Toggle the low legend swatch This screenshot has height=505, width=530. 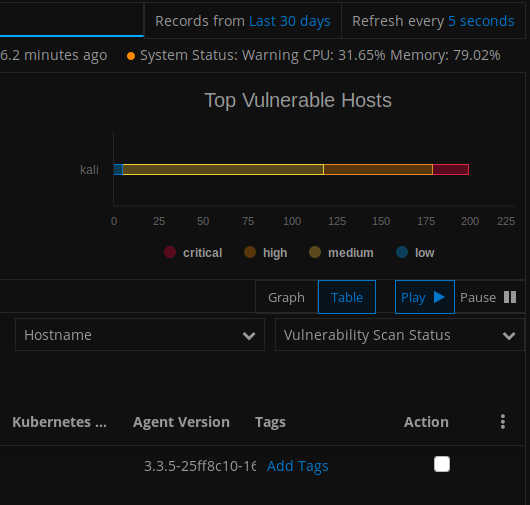[402, 252]
